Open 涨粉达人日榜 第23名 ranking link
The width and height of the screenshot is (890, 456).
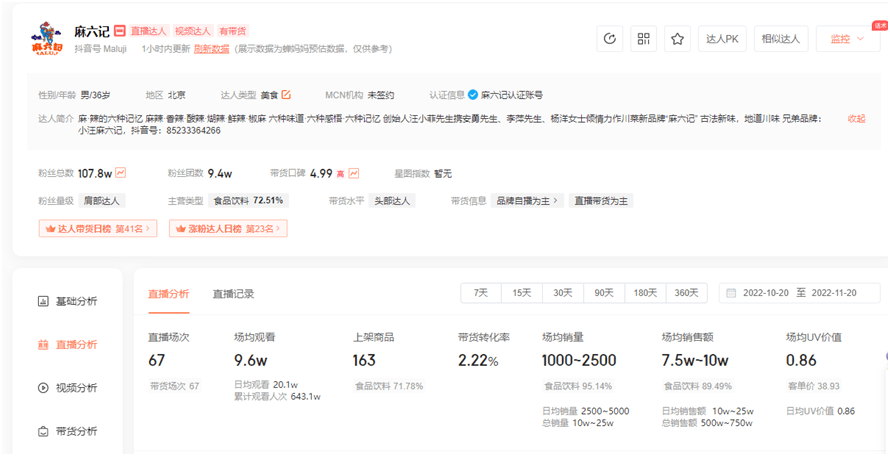pyautogui.click(x=228, y=229)
